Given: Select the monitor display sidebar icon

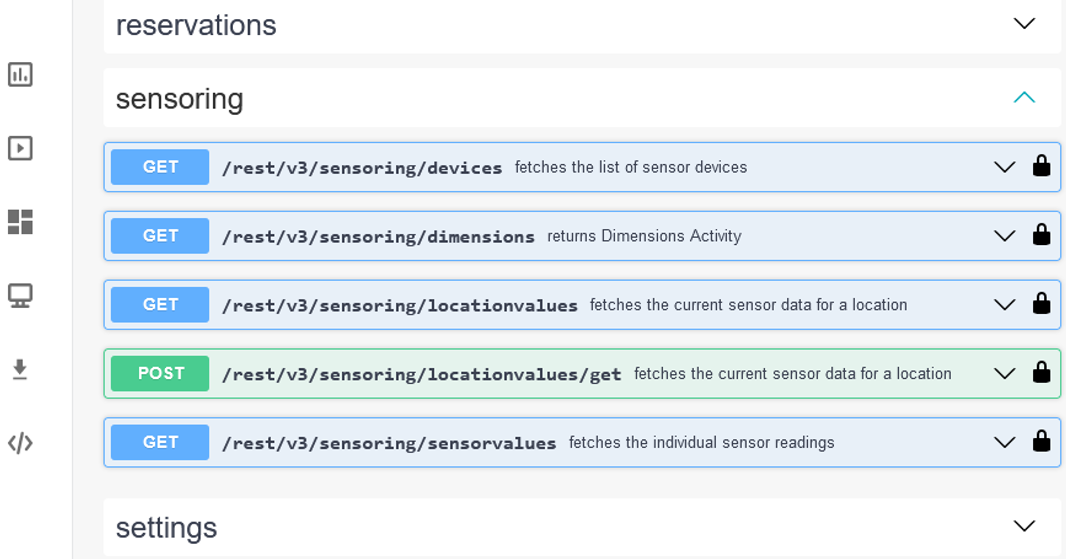Looking at the screenshot, I should pos(20,296).
